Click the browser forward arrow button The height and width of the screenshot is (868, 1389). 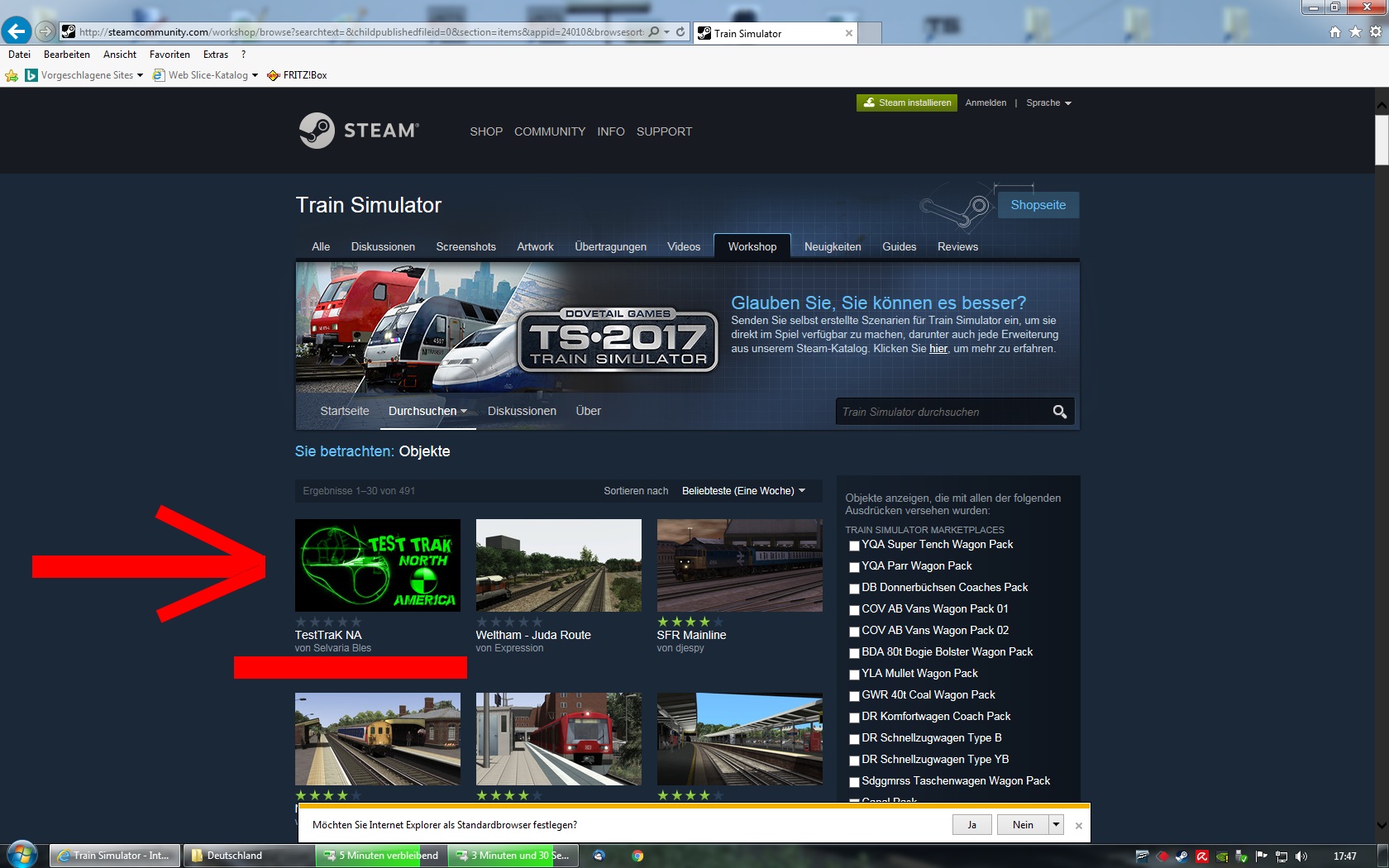pyautogui.click(x=45, y=31)
